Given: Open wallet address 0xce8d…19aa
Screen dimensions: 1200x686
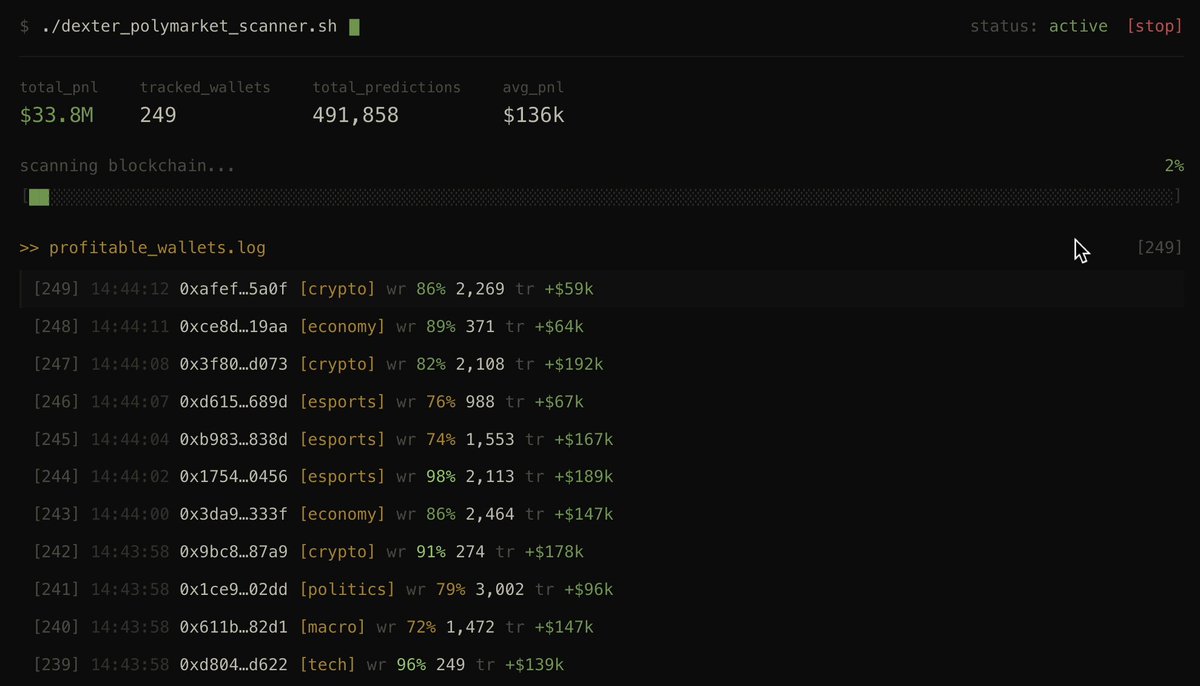Looking at the screenshot, I should click(233, 326).
